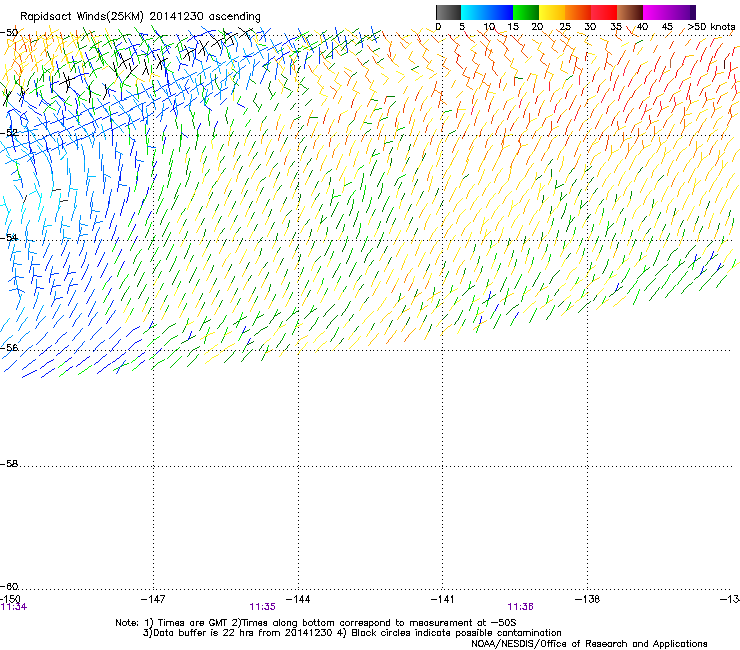Click the legend tick label 25
Screen dimensions: 740x650
(x=565, y=27)
